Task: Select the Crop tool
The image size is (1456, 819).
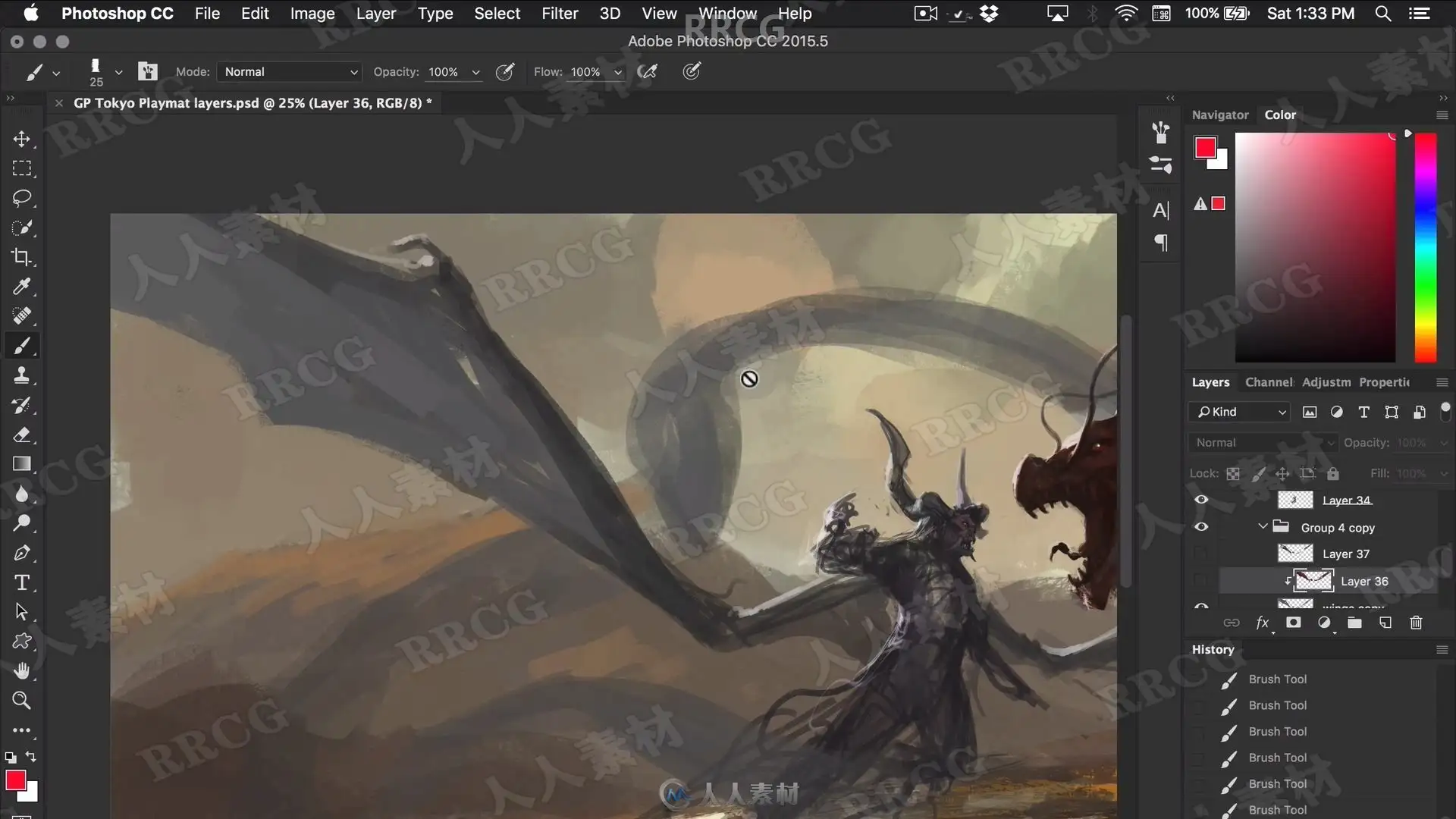Action: pyautogui.click(x=21, y=257)
